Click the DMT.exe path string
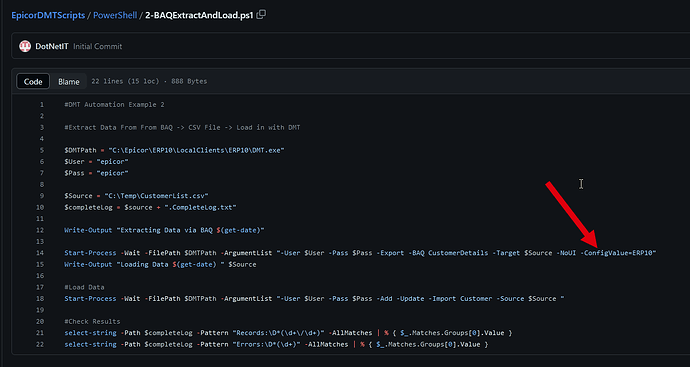This screenshot has width=690, height=367. coord(197,150)
